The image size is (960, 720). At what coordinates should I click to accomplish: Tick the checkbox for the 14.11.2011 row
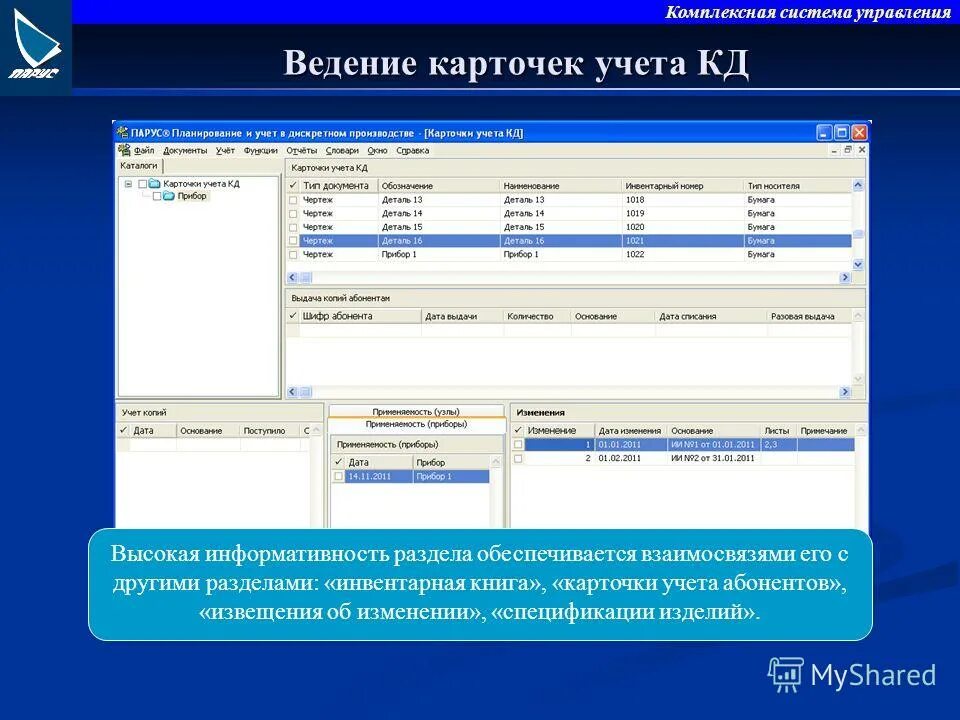point(339,476)
